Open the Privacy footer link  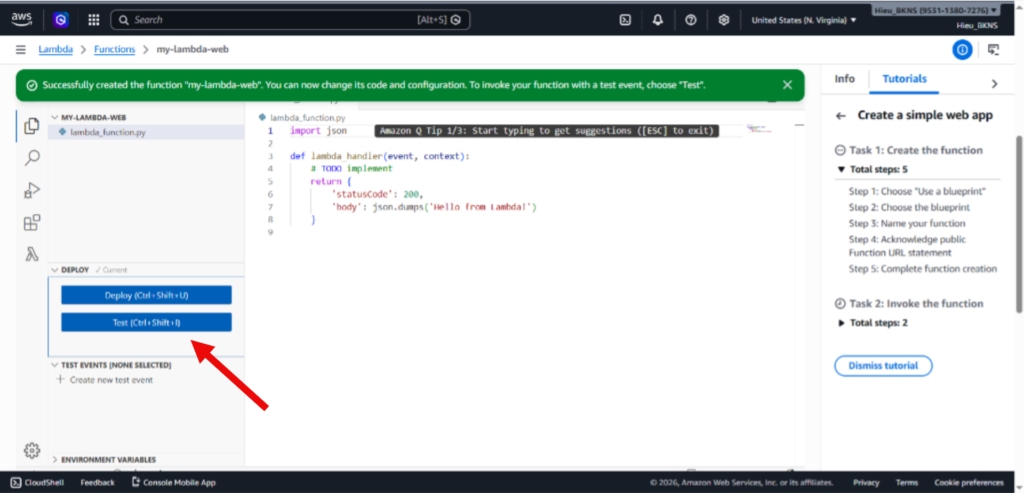[x=866, y=483]
